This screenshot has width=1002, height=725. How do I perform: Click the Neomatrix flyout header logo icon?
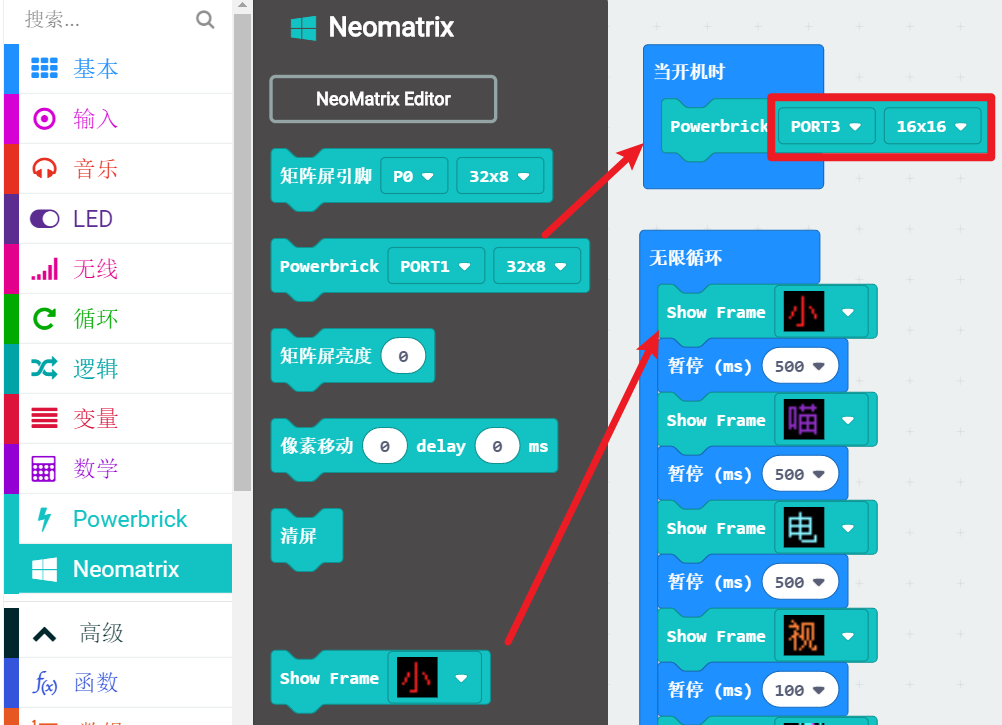point(303,27)
